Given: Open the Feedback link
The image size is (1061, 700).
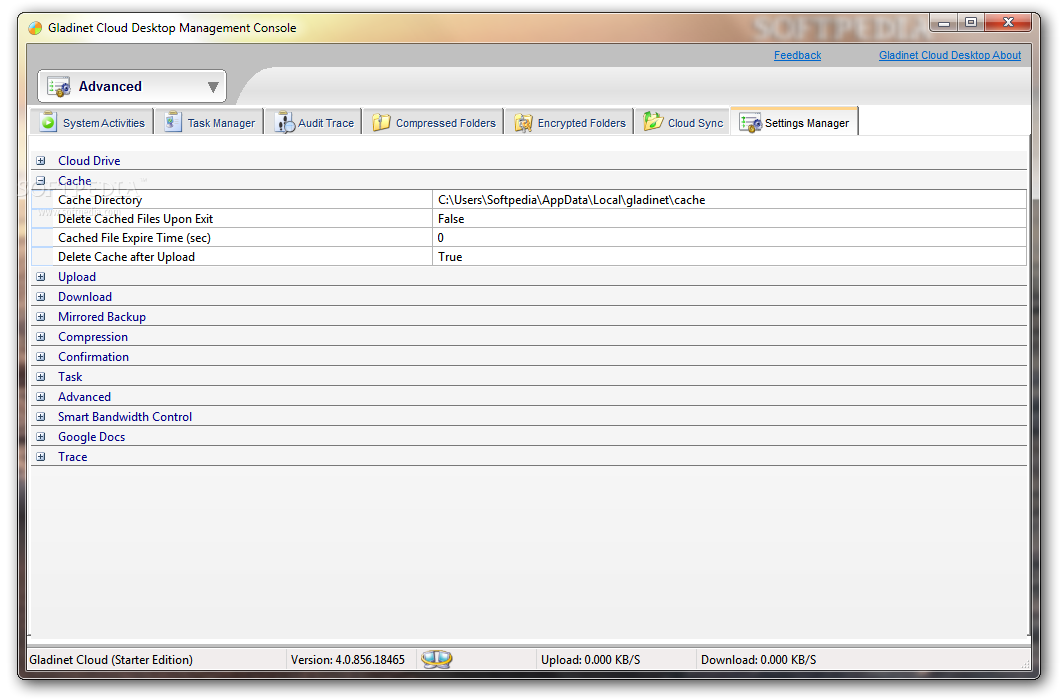Looking at the screenshot, I should (x=797, y=56).
